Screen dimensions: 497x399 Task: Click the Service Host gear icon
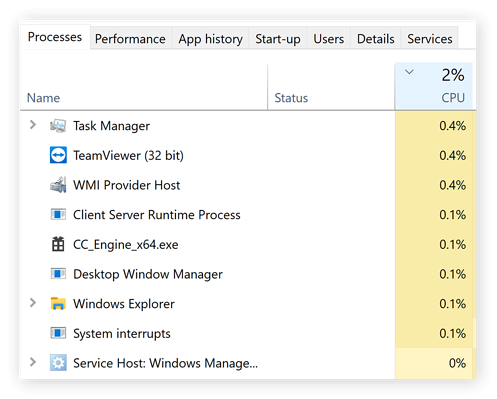tap(58, 363)
